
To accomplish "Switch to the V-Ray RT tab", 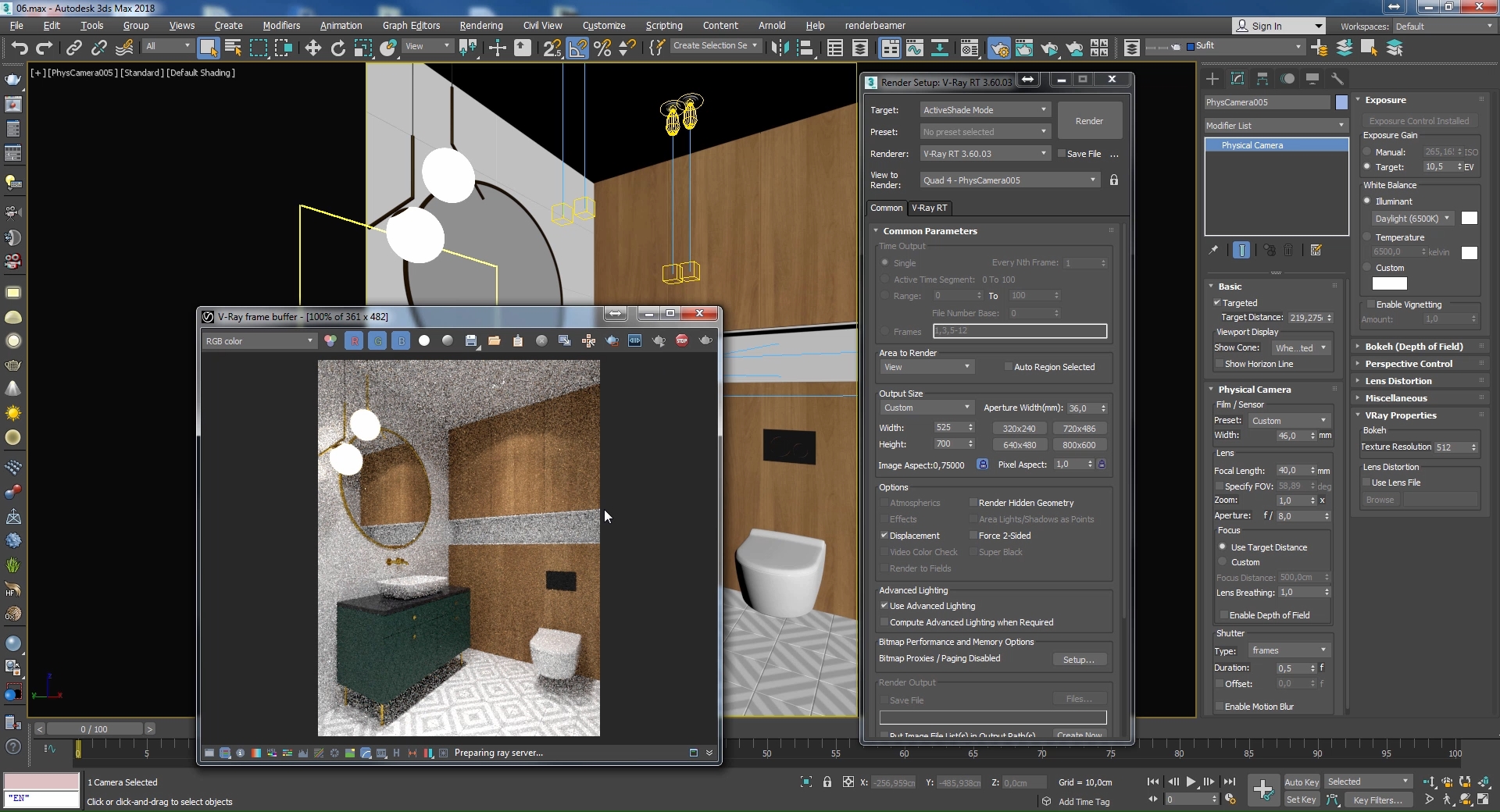I will (x=929, y=208).
